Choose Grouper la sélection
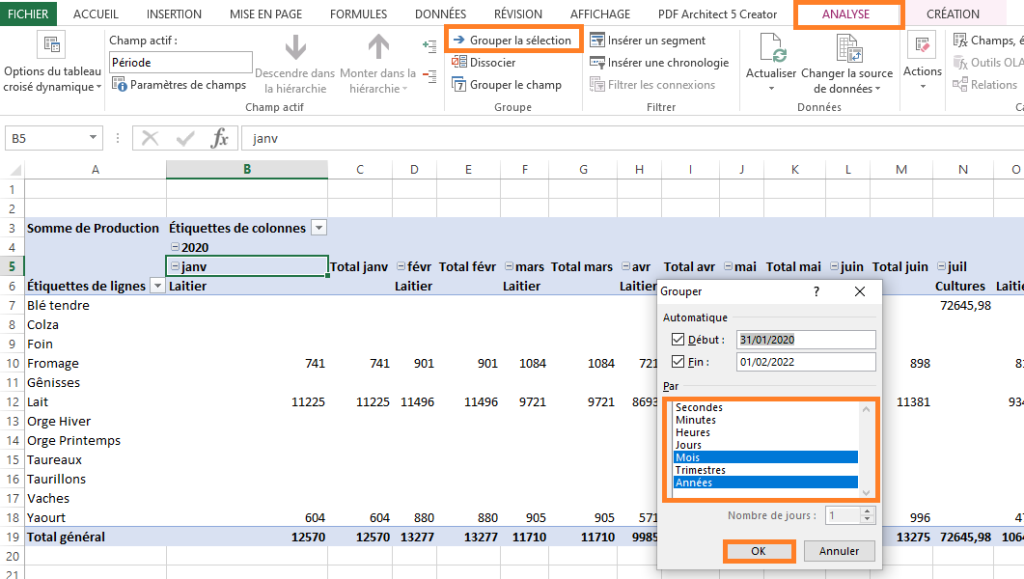This screenshot has height=579, width=1024. (513, 40)
